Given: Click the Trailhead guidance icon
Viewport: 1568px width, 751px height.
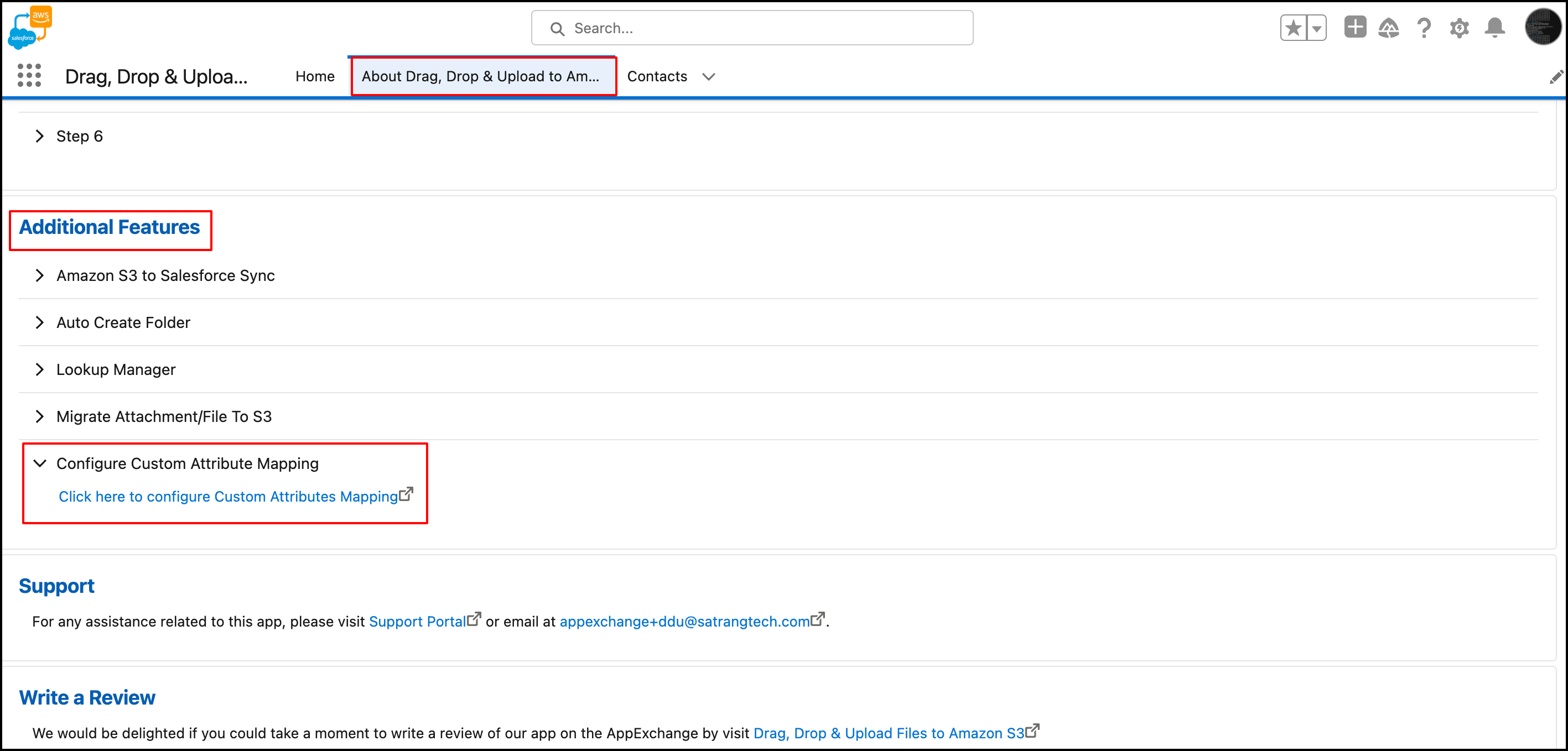Looking at the screenshot, I should [x=1389, y=28].
